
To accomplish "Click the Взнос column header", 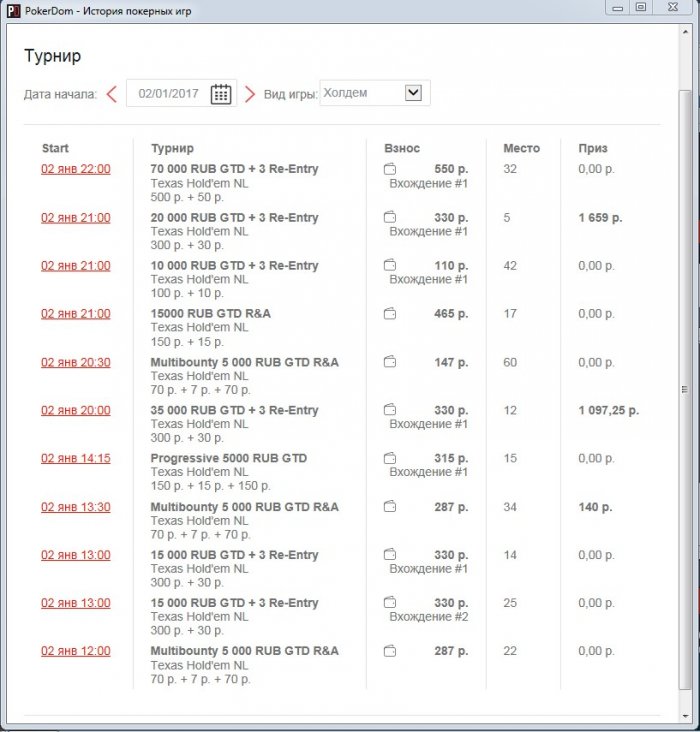I will (x=402, y=148).
